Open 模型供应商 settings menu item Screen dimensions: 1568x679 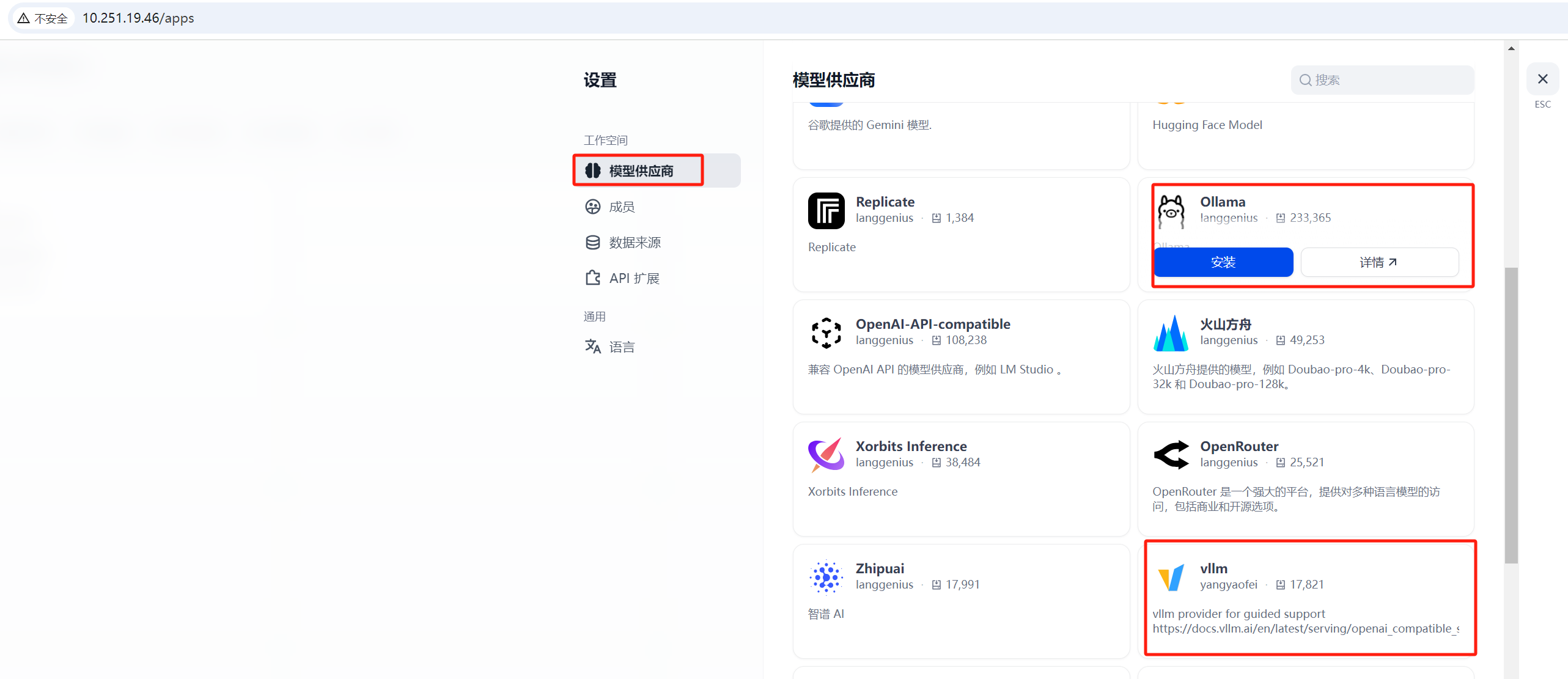pyautogui.click(x=639, y=171)
